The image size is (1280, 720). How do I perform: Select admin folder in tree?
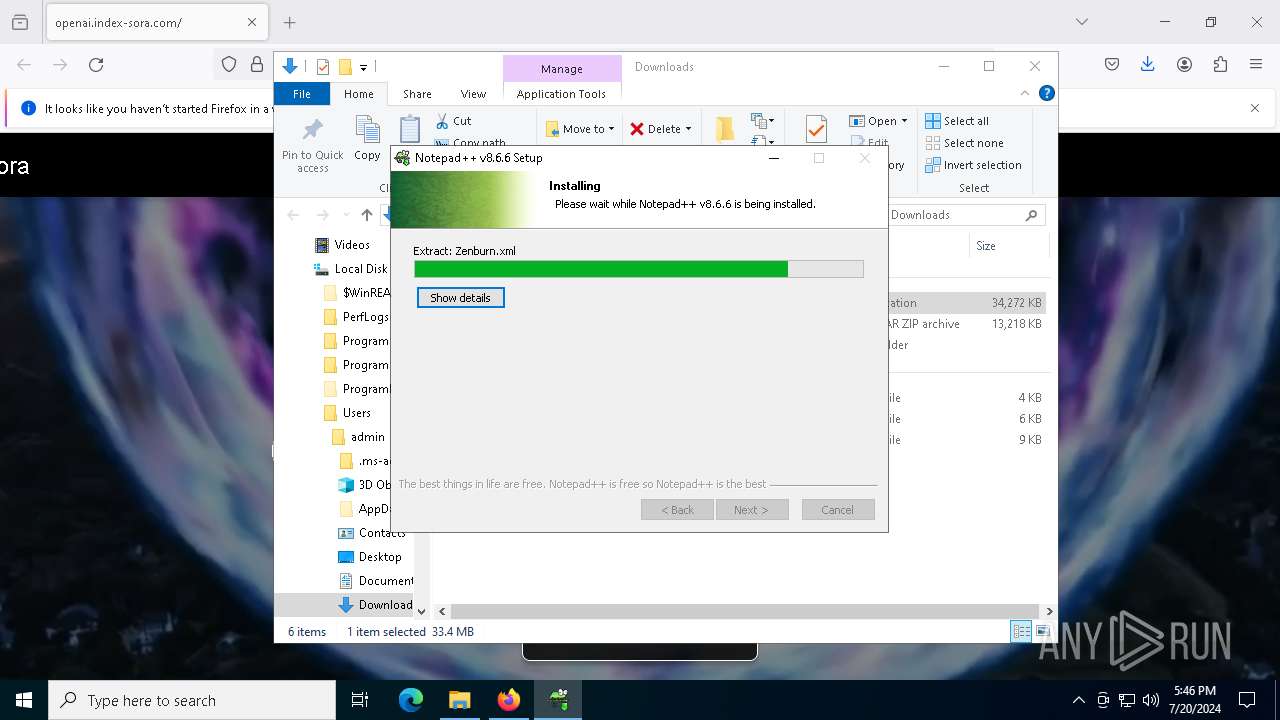tap(359, 437)
